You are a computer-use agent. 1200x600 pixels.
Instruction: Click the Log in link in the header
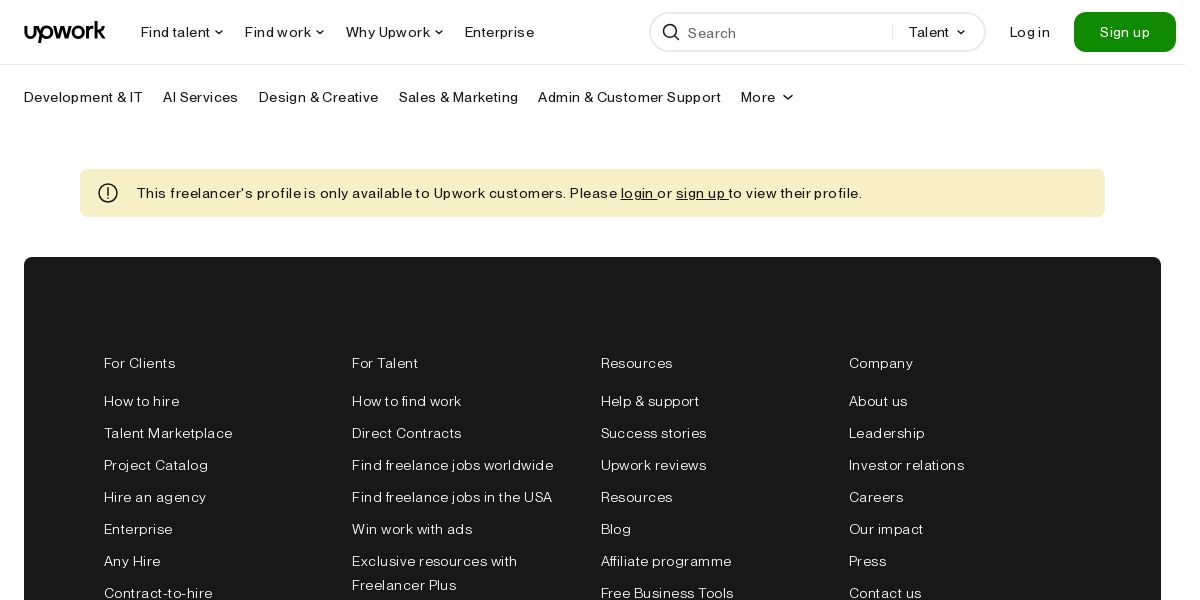(1029, 32)
